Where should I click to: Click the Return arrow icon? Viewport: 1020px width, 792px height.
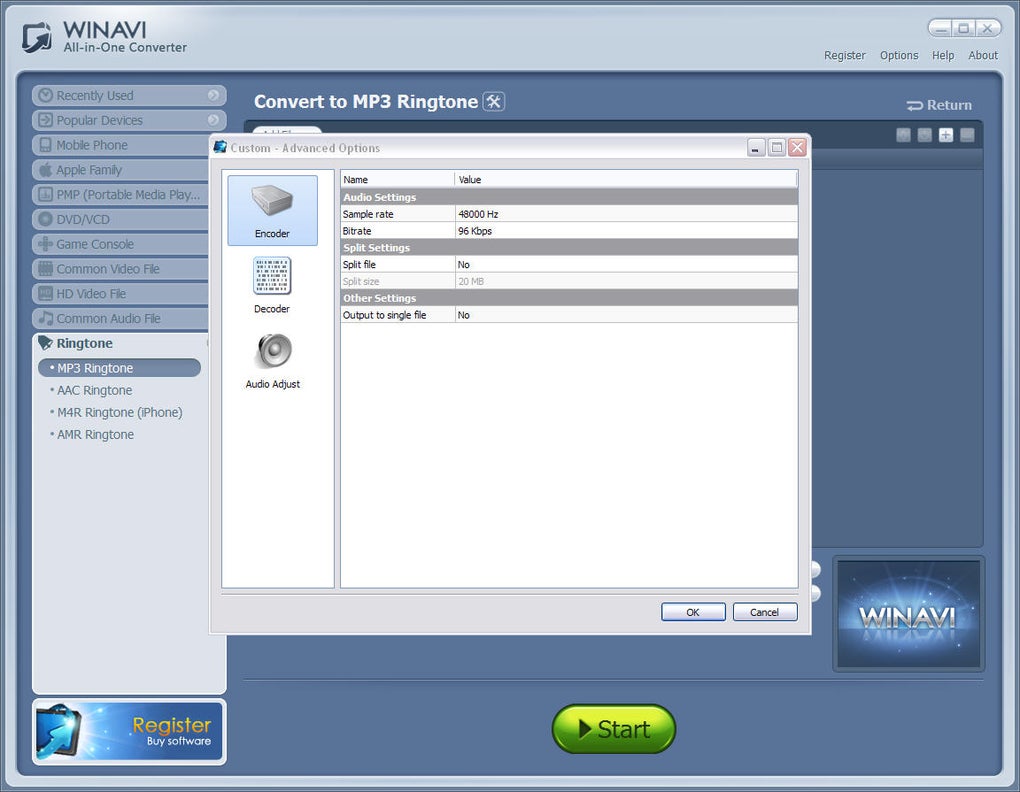(x=914, y=105)
